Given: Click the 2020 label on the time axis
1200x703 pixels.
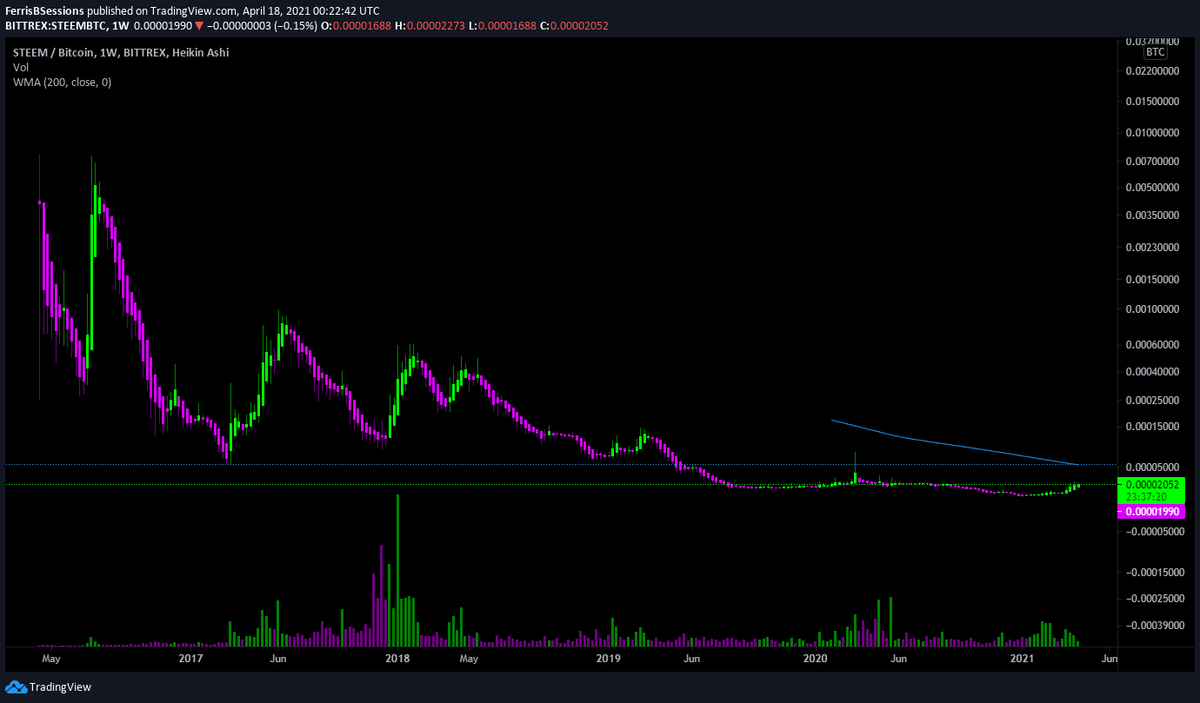Looking at the screenshot, I should click(815, 659).
